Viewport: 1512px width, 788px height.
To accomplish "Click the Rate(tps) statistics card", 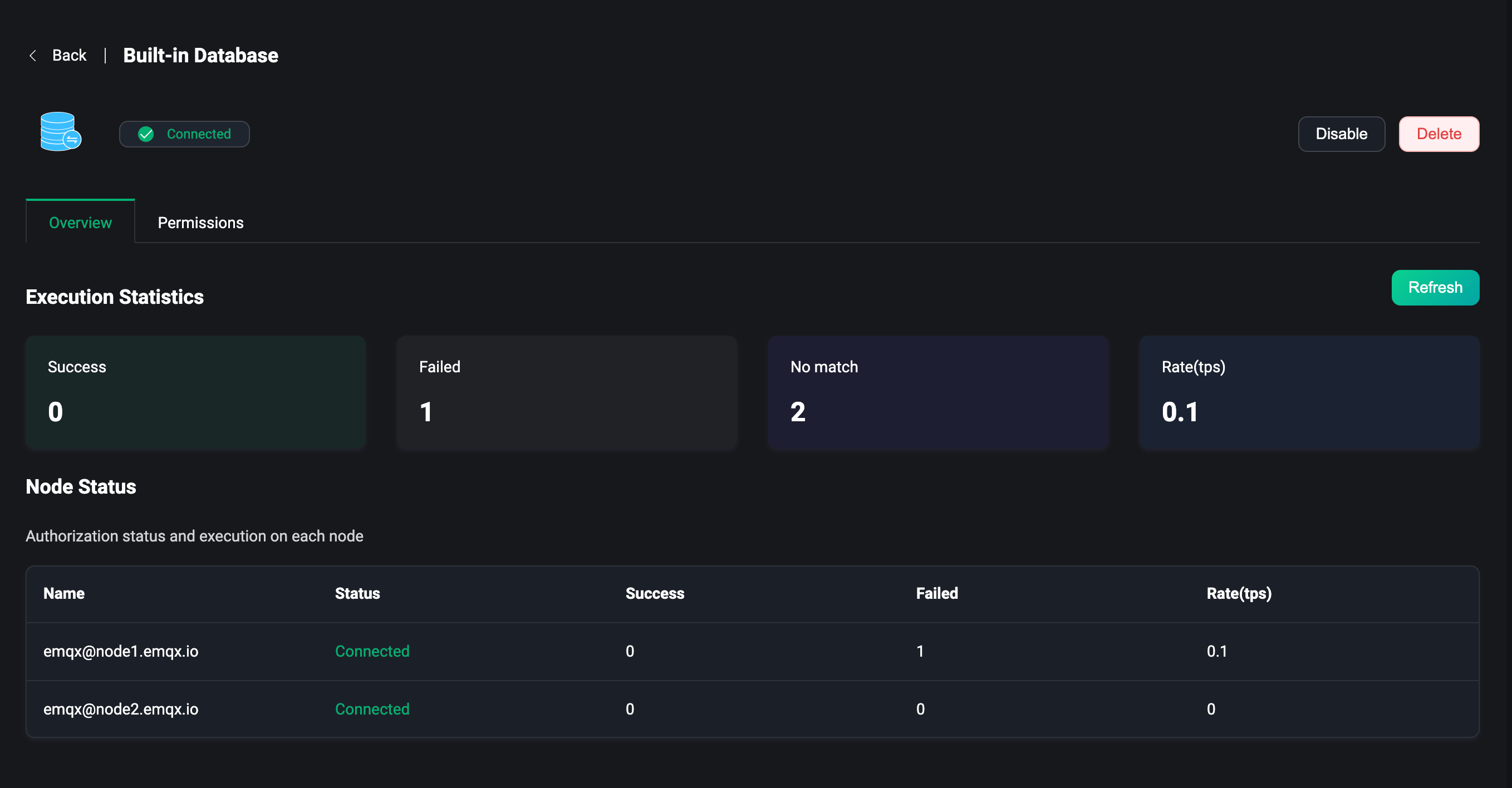I will coord(1308,392).
